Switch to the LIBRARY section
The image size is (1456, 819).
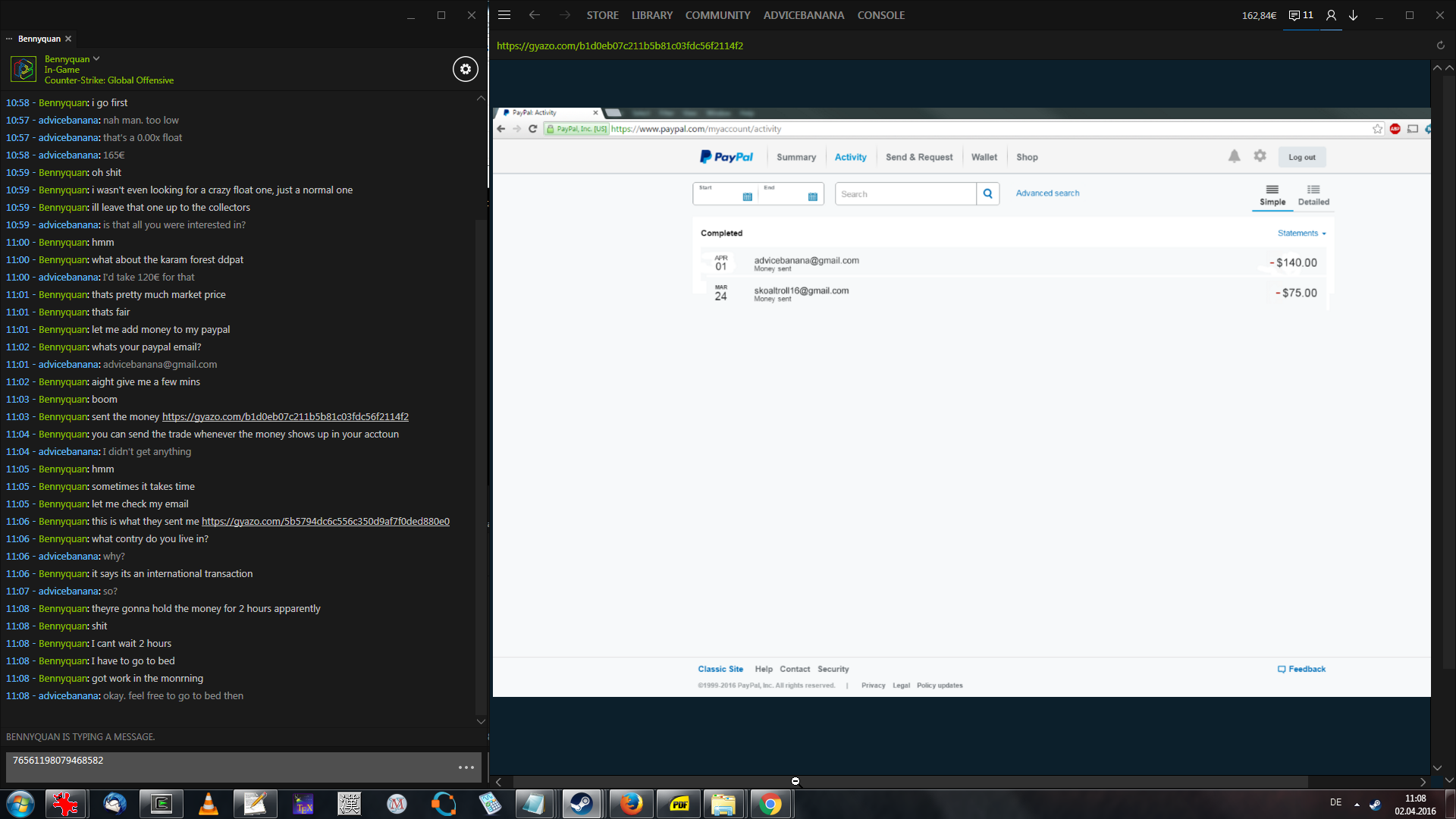(651, 15)
